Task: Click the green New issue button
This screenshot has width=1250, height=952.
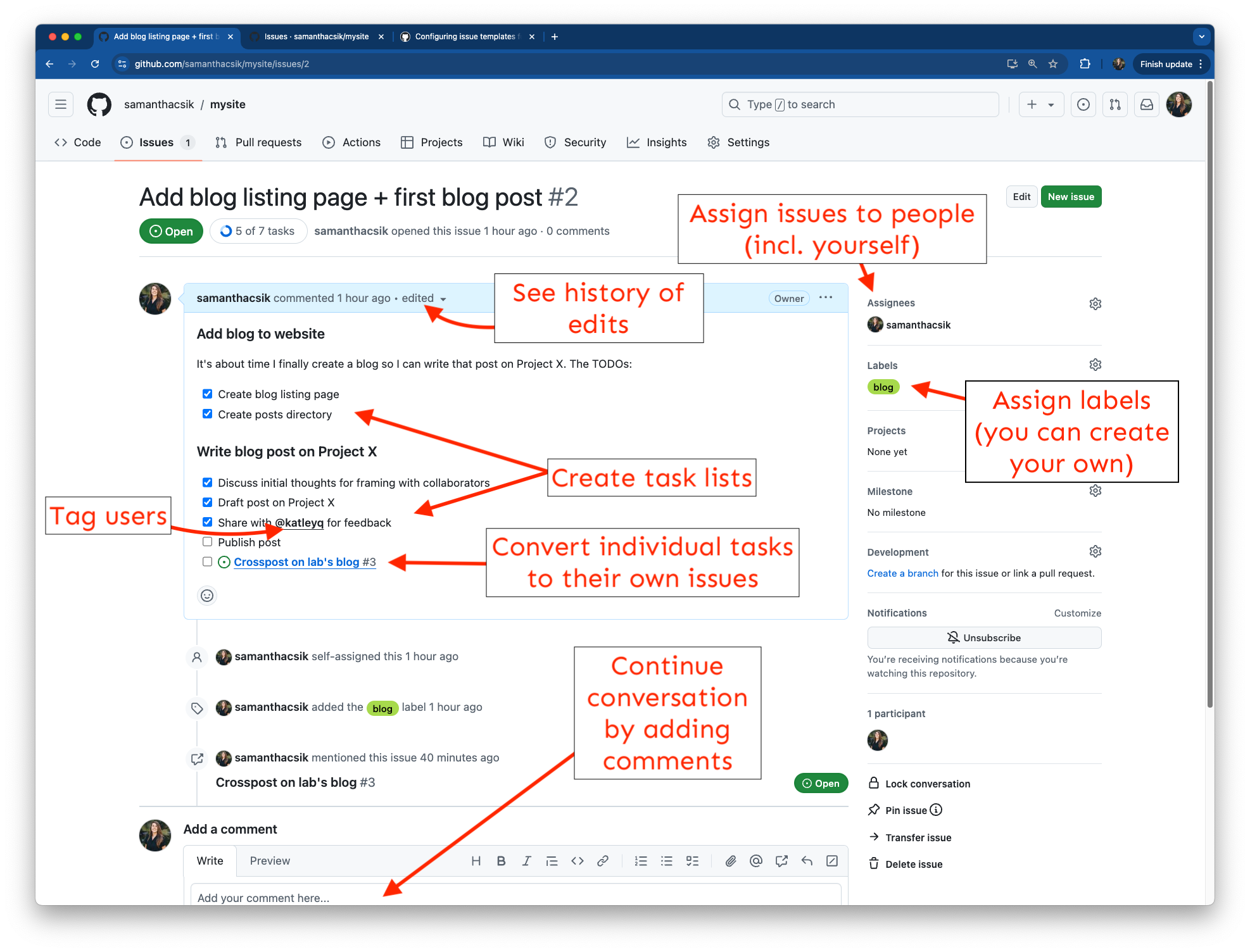Action: (1070, 197)
